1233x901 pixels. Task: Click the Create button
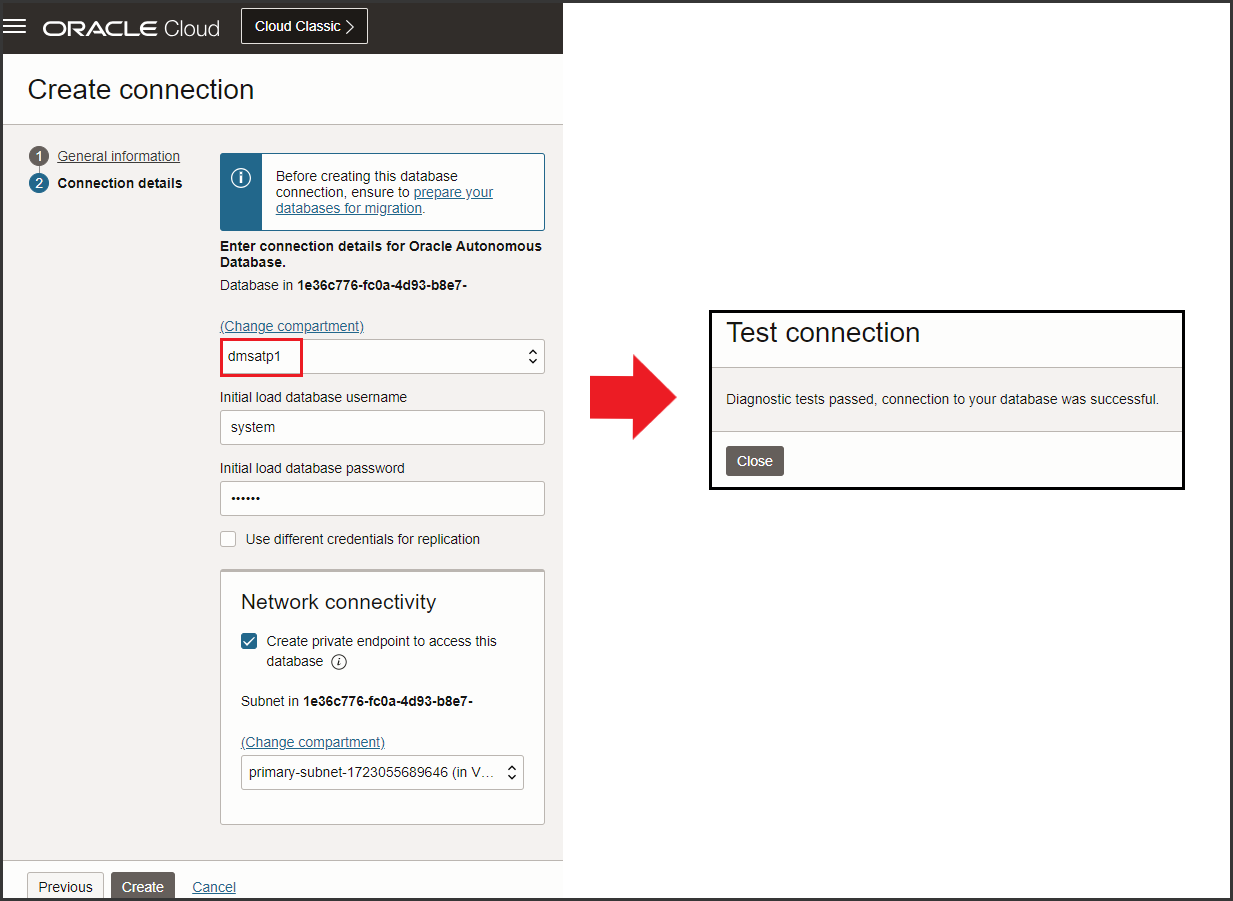tap(142, 886)
